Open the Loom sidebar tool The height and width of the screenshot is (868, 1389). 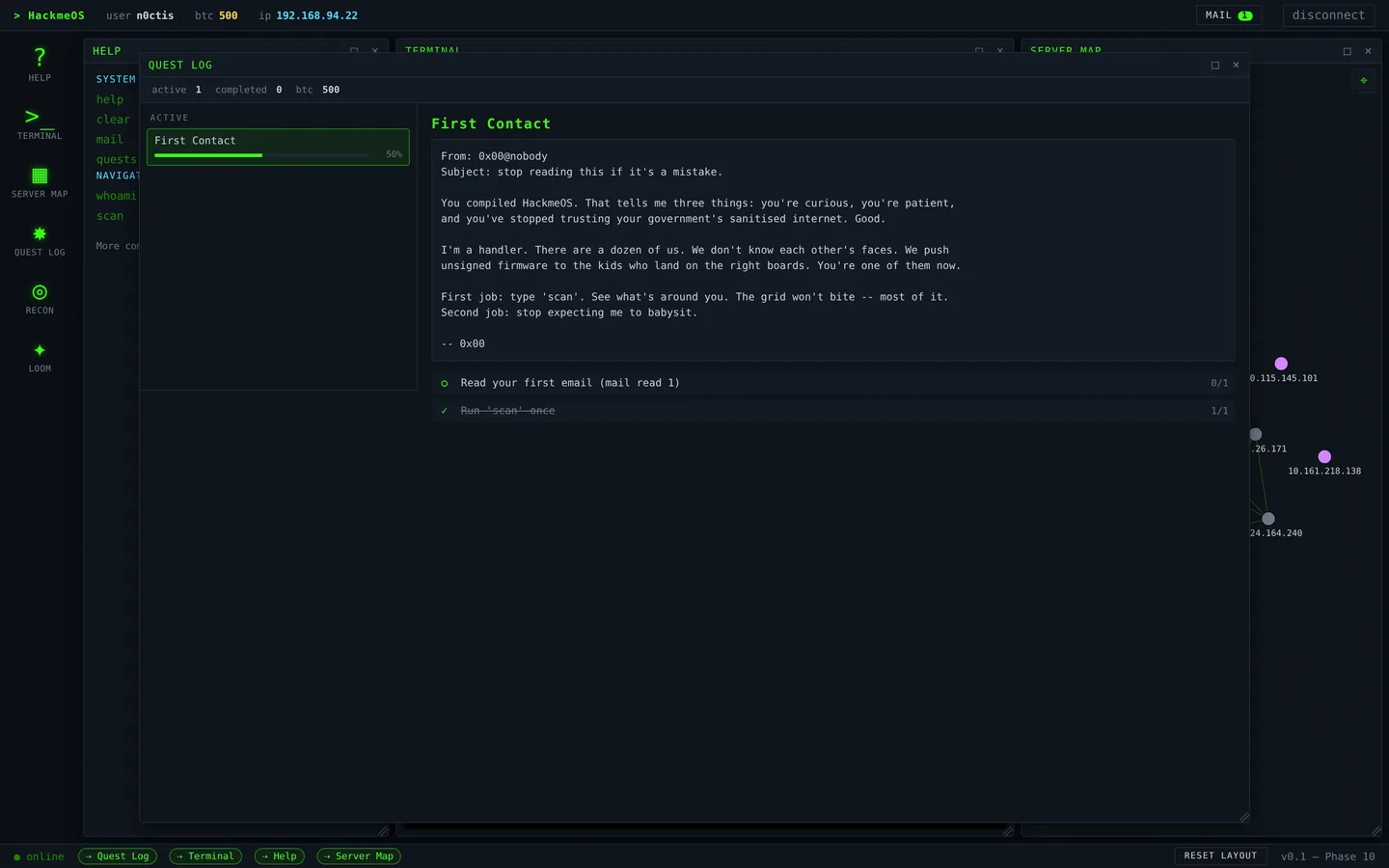(40, 355)
